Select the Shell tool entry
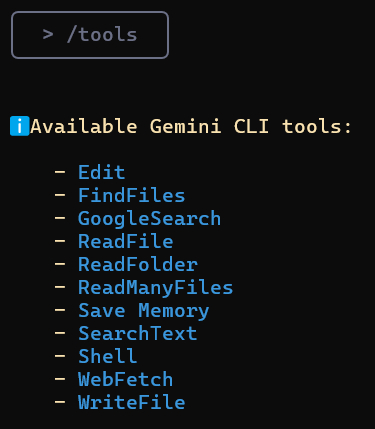Viewport: 375px width, 429px height. click(107, 356)
